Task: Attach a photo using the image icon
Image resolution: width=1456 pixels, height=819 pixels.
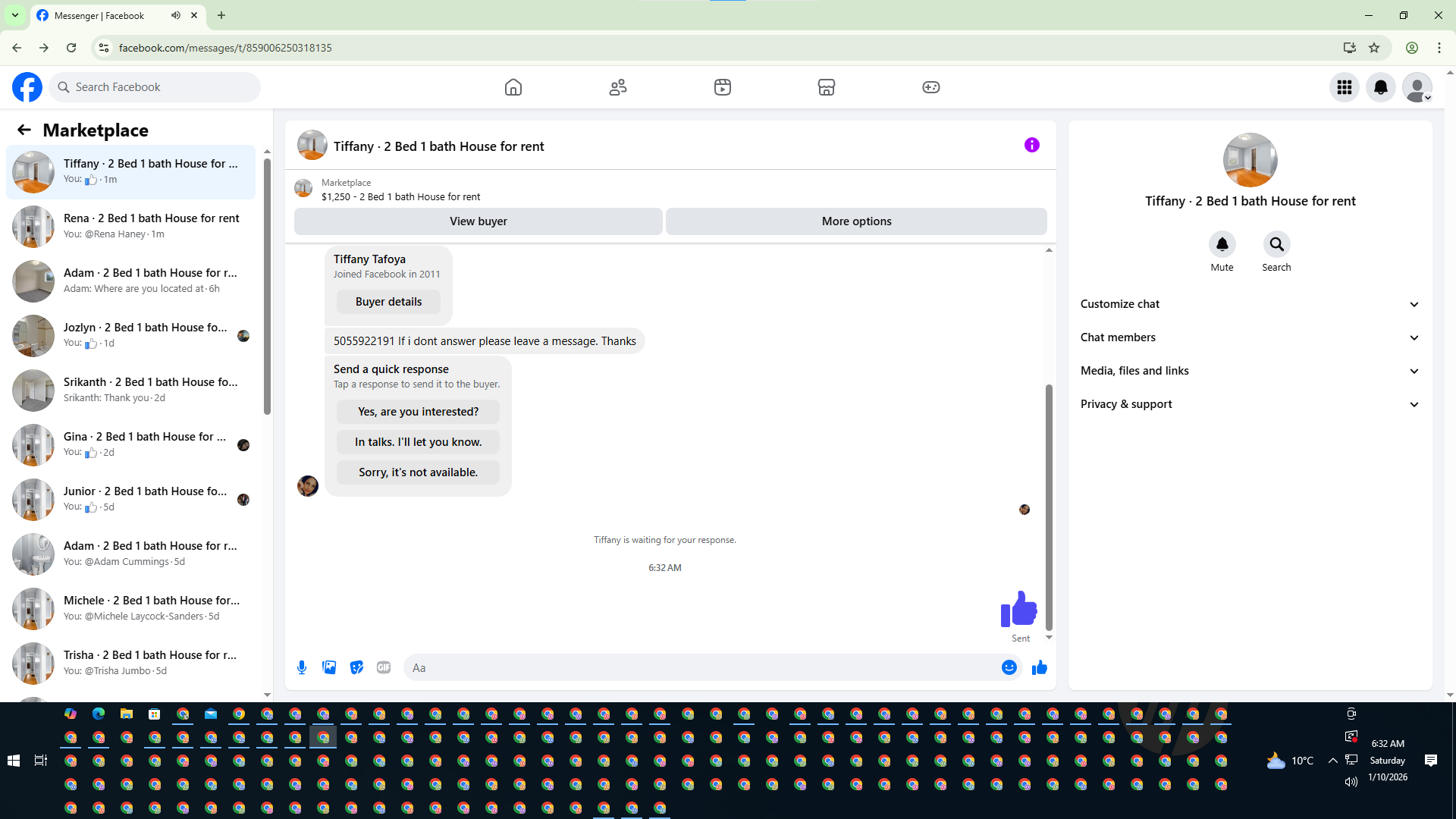Action: [x=329, y=667]
